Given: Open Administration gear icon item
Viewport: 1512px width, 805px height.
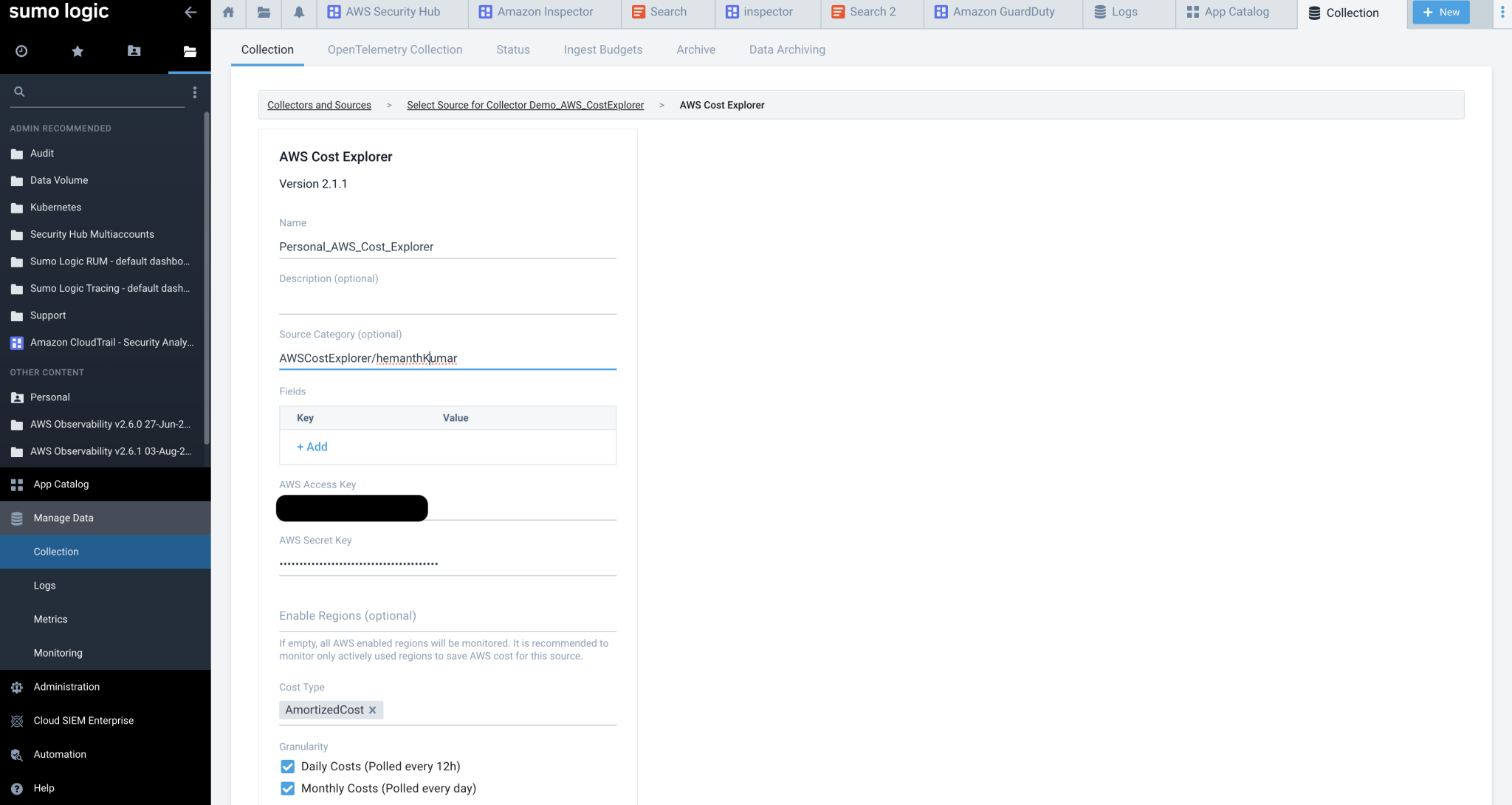Looking at the screenshot, I should (x=17, y=688).
